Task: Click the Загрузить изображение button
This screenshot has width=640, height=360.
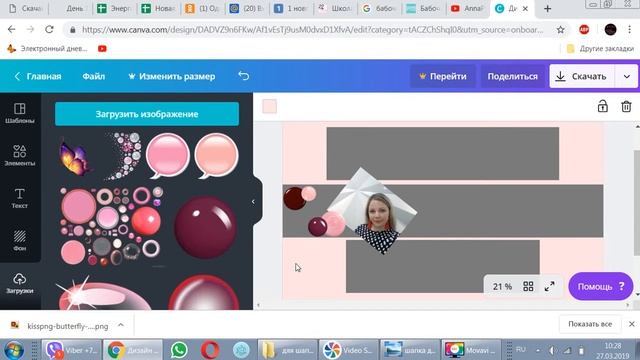Action: [x=147, y=114]
